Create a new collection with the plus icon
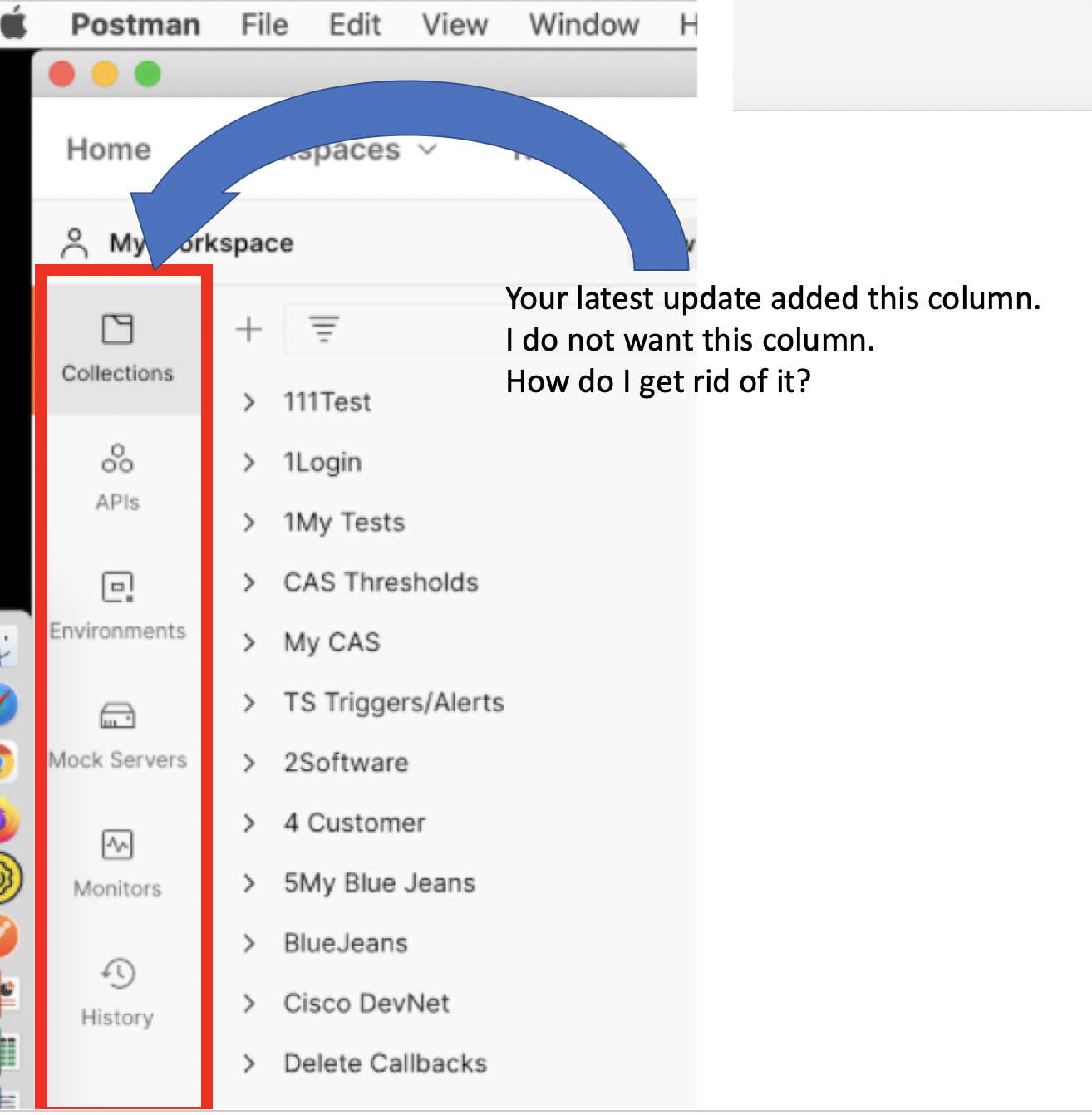Viewport: 1092px width, 1115px height. (x=248, y=329)
